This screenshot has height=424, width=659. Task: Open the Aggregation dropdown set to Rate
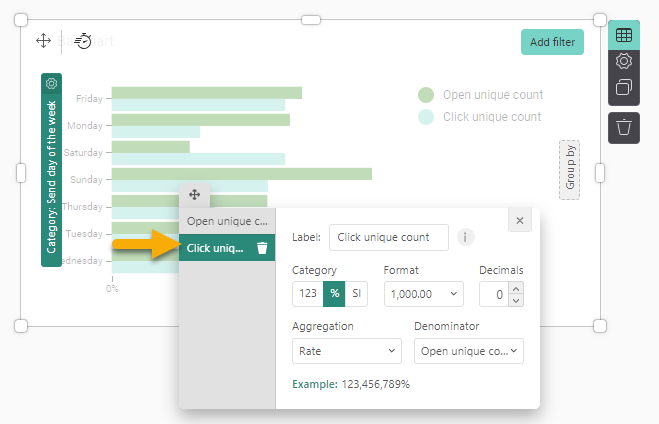[346, 351]
